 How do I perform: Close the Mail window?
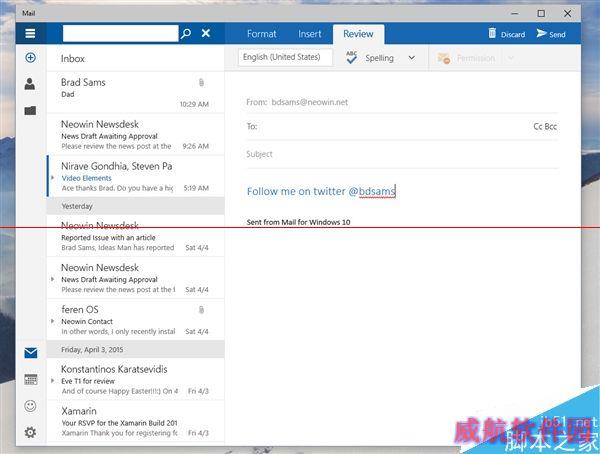(567, 13)
